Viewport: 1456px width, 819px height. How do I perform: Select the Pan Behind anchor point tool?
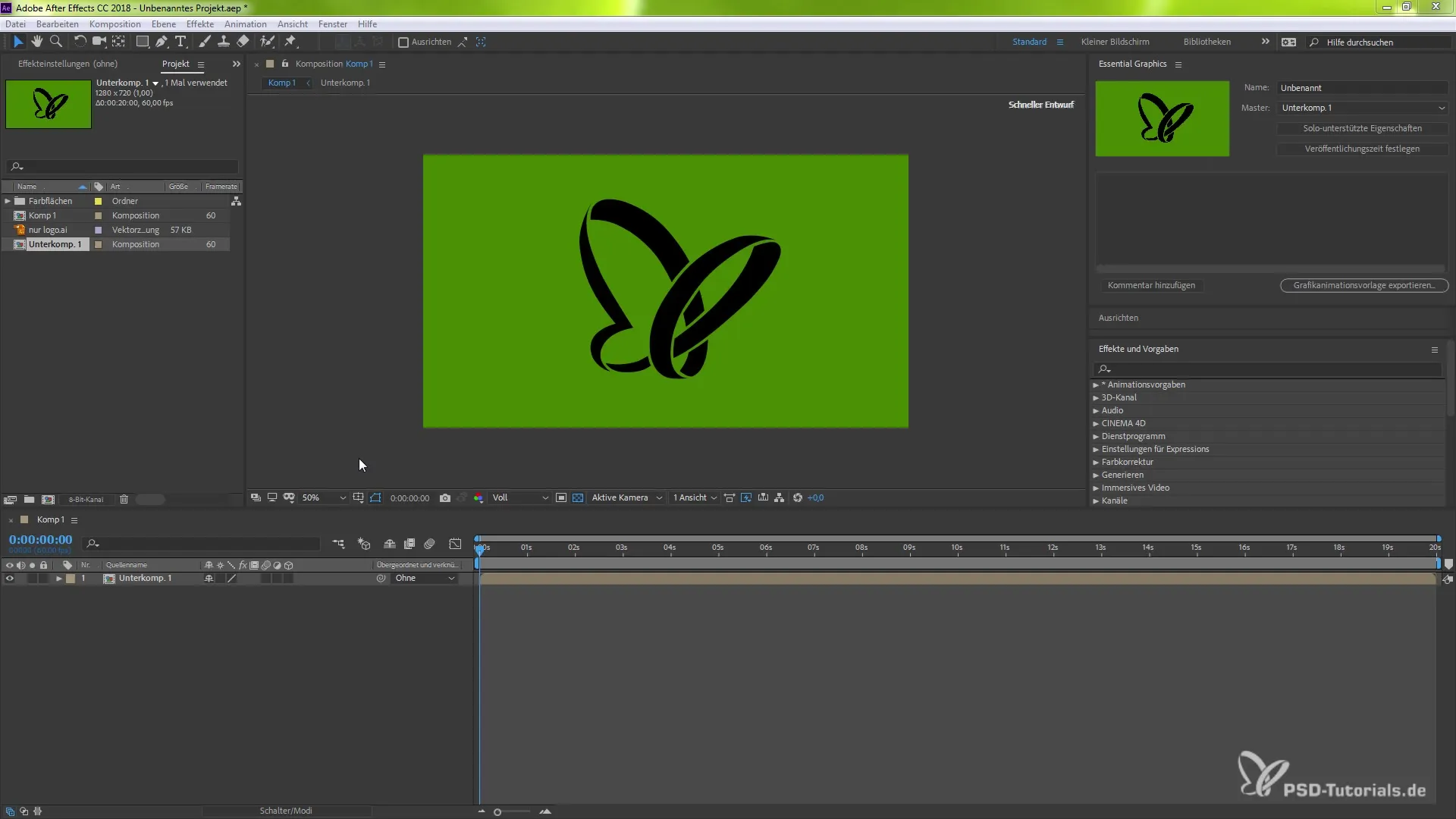(x=119, y=42)
